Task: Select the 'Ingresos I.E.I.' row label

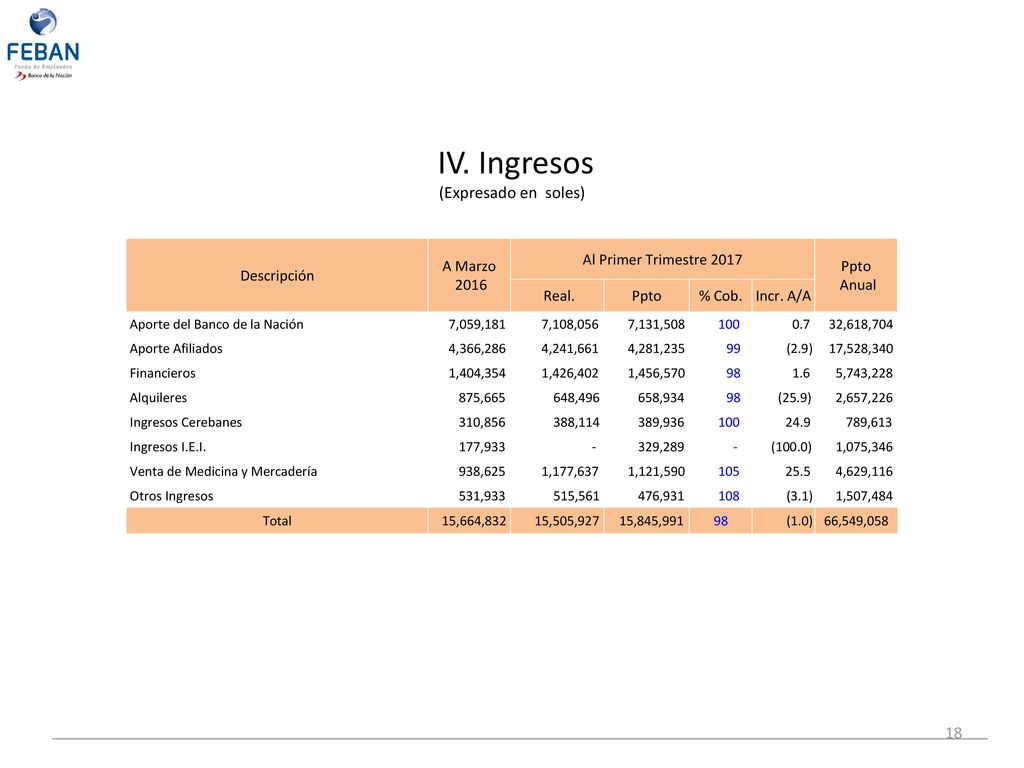Action: pyautogui.click(x=167, y=447)
